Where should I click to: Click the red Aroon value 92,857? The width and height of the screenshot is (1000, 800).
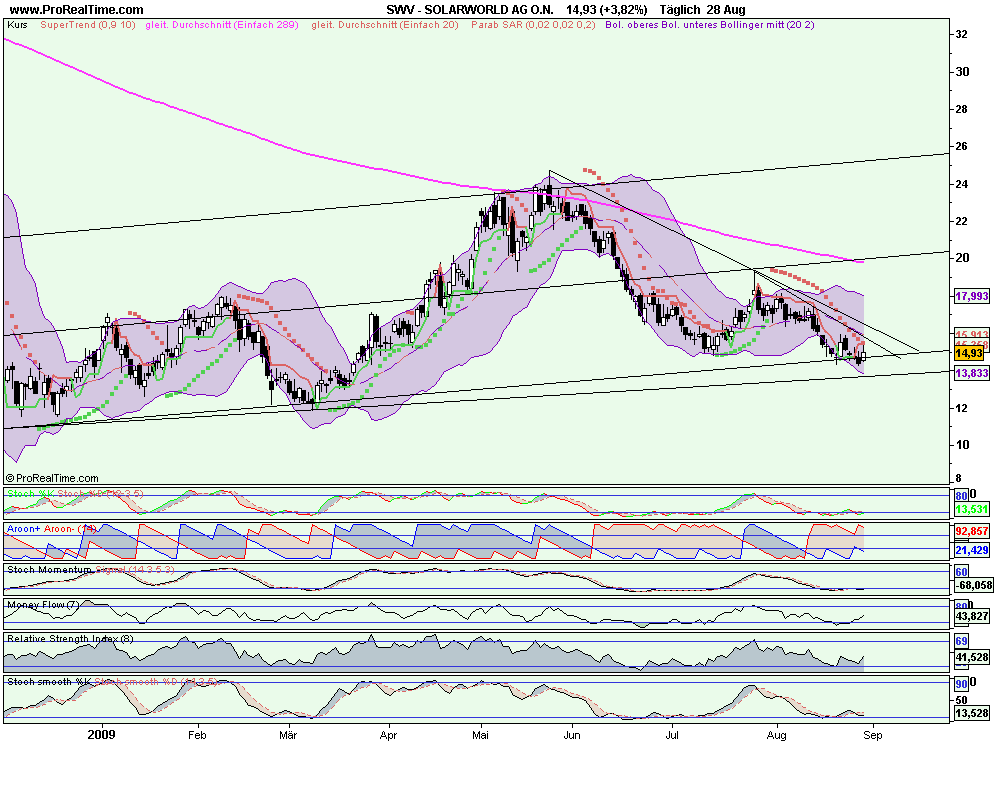pyautogui.click(x=971, y=531)
